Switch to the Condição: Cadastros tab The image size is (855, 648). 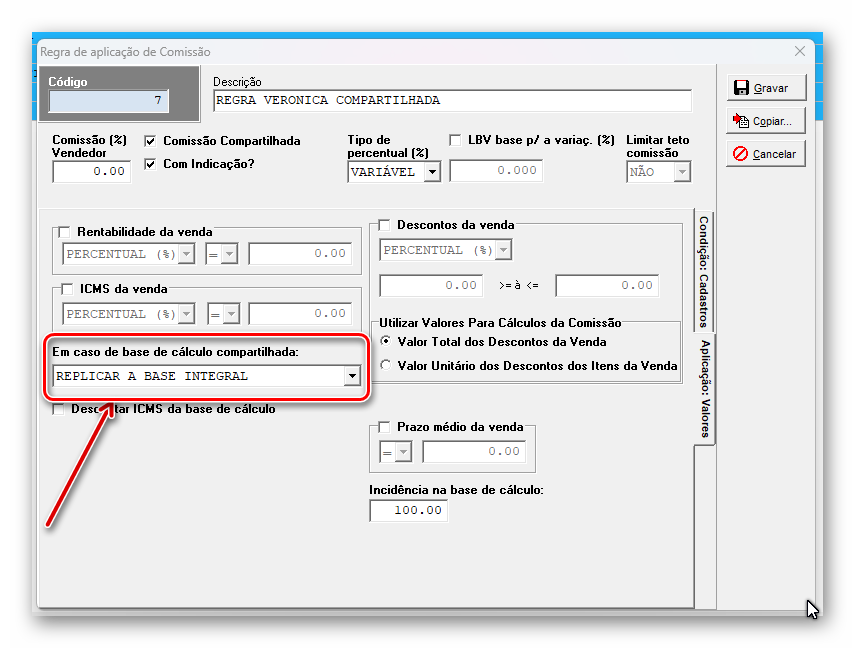704,270
